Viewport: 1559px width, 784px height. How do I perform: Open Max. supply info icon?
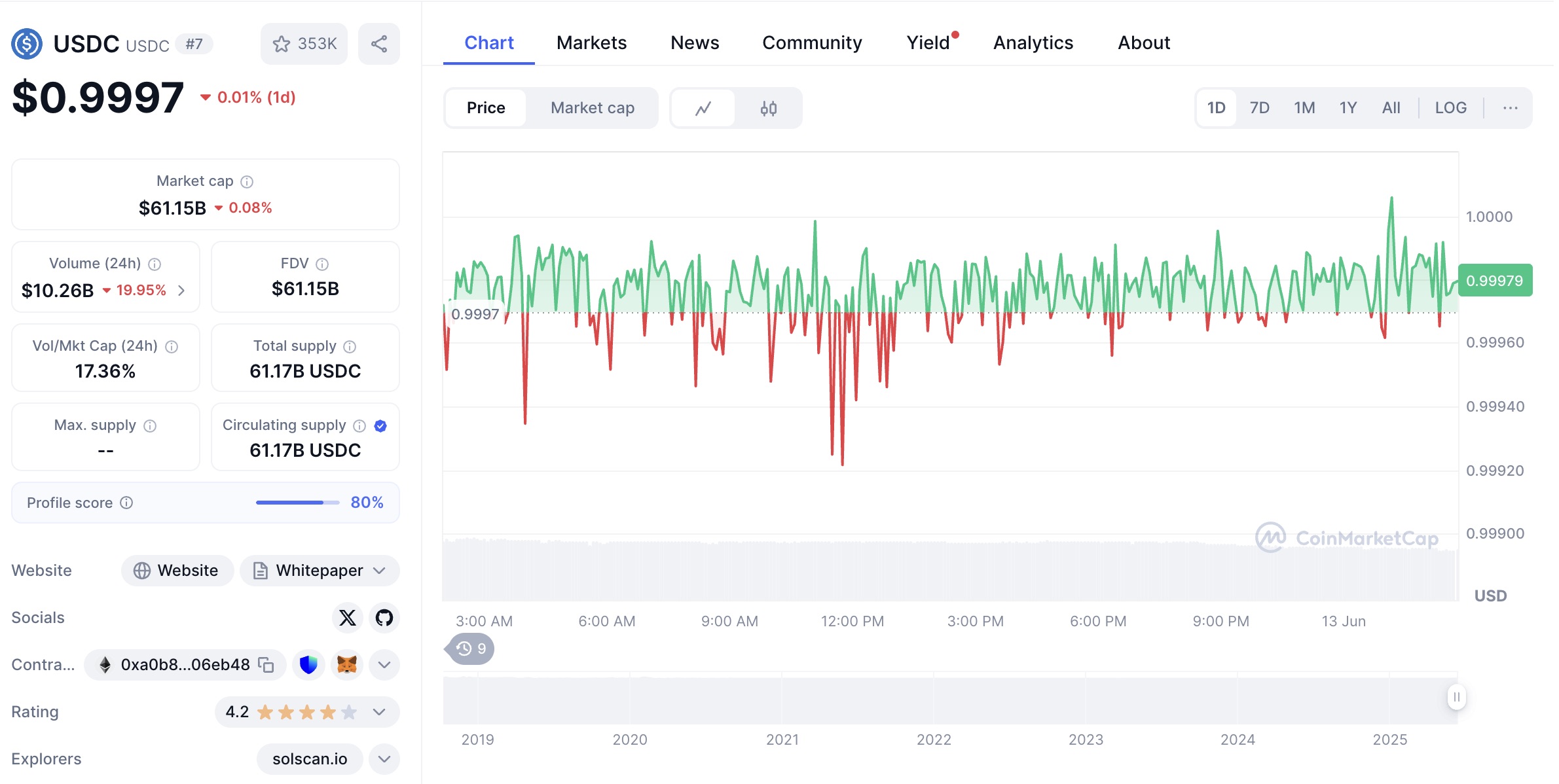click(x=150, y=426)
